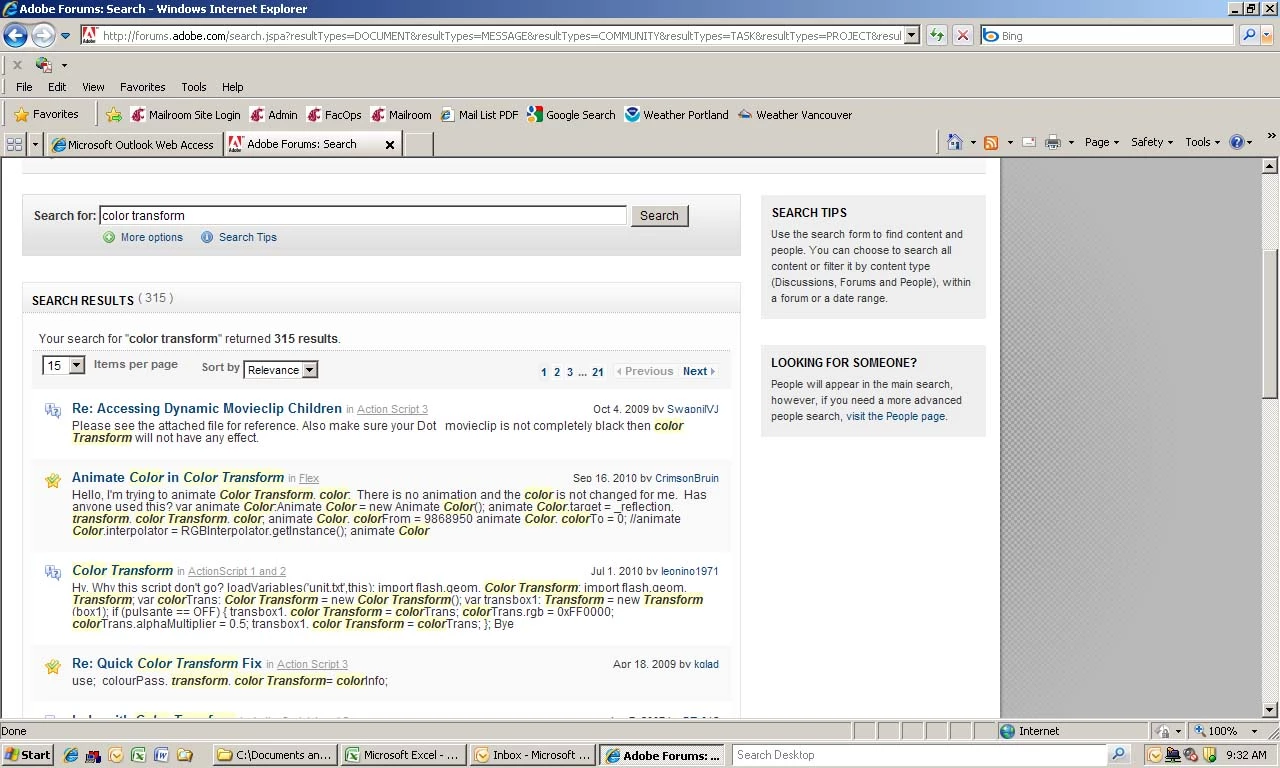Click the Read Mail envelope icon

1029,143
